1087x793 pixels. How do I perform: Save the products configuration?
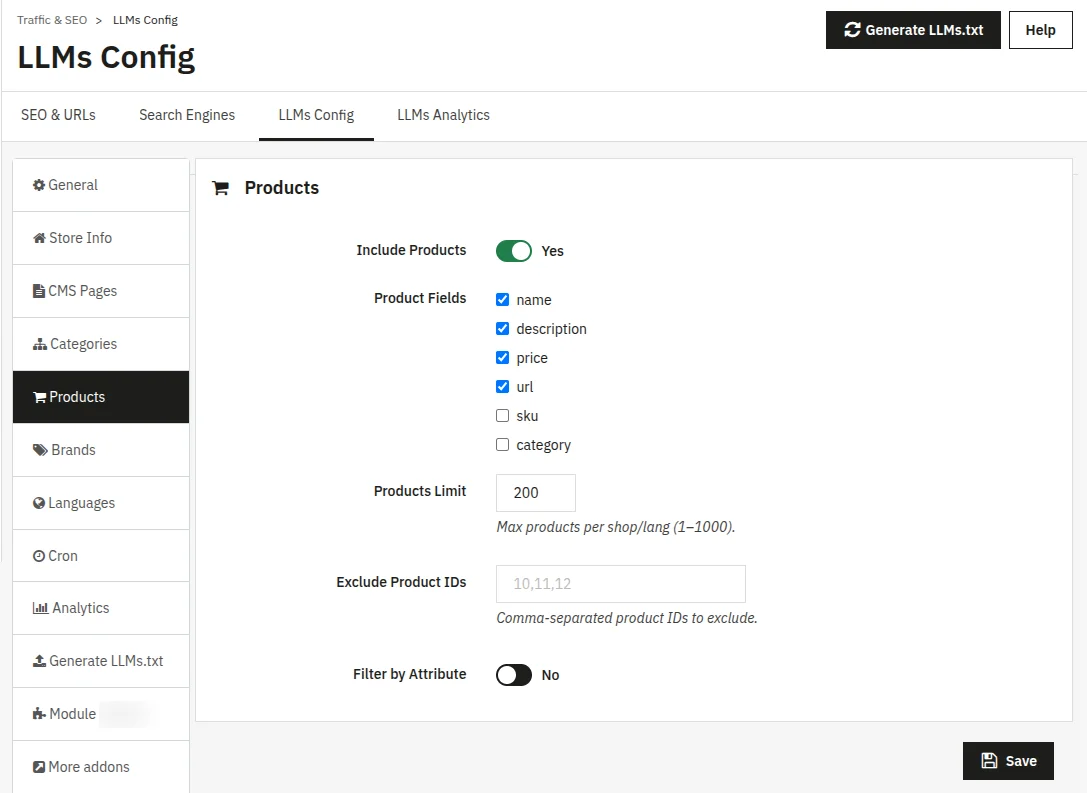tap(1008, 761)
